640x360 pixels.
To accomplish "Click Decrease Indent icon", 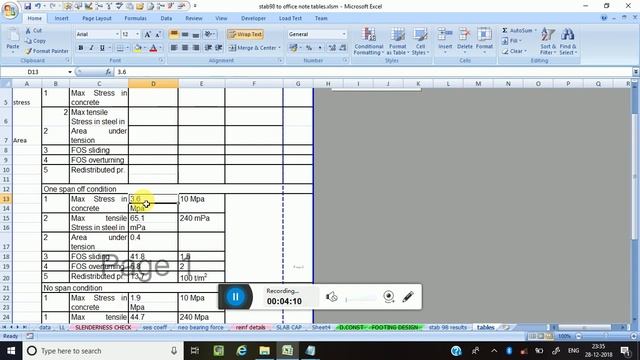I will pos(208,48).
